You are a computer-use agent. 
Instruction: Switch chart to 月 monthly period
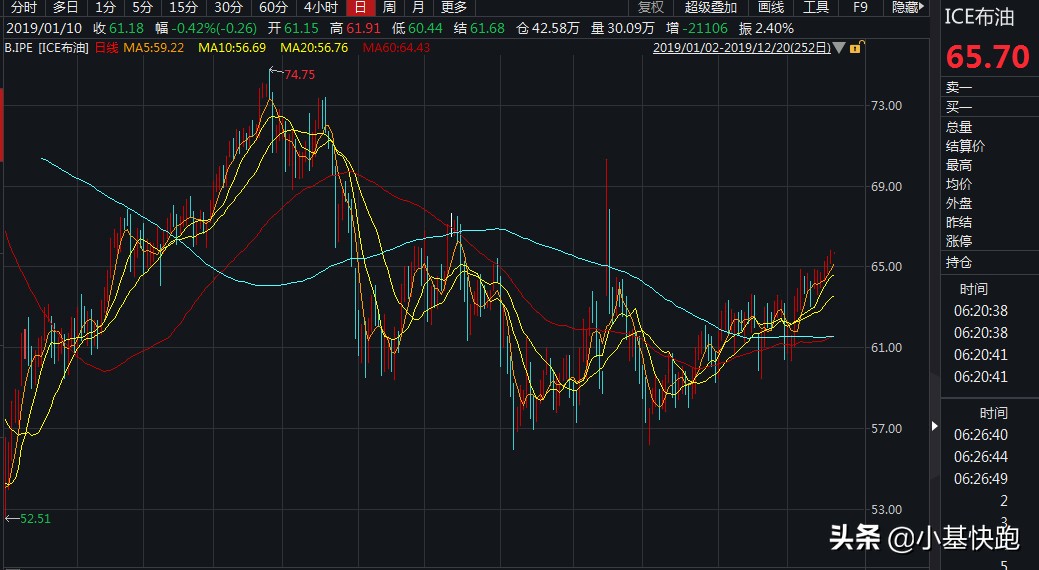click(417, 7)
